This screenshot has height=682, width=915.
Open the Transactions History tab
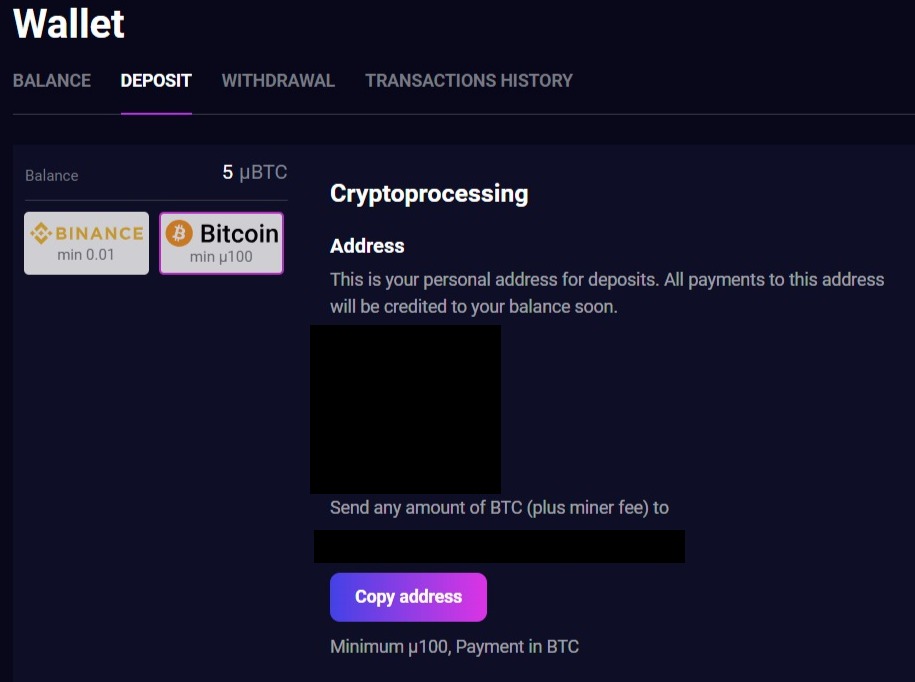[469, 81]
